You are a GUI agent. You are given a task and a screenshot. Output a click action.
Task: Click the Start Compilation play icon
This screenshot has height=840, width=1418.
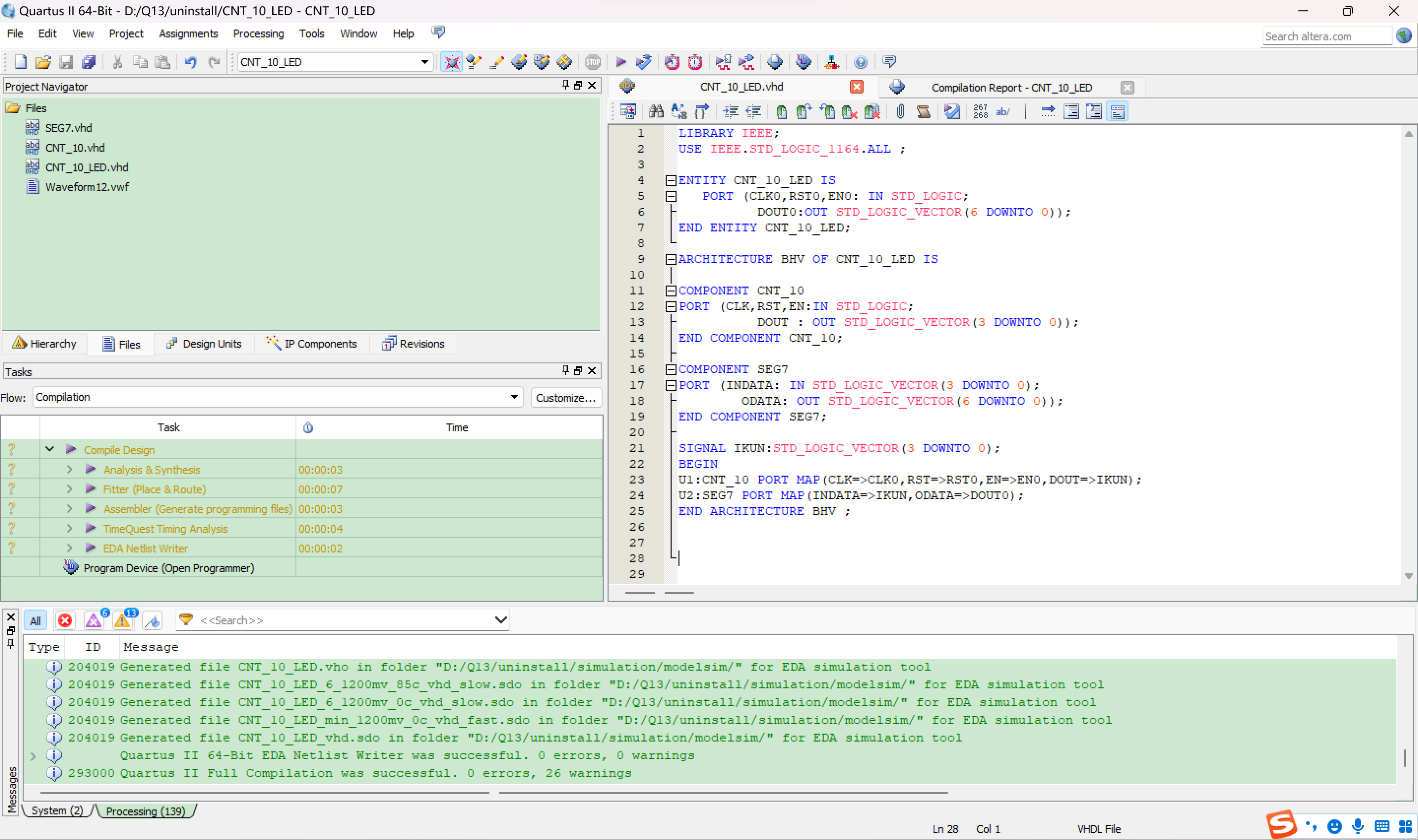pyautogui.click(x=621, y=62)
